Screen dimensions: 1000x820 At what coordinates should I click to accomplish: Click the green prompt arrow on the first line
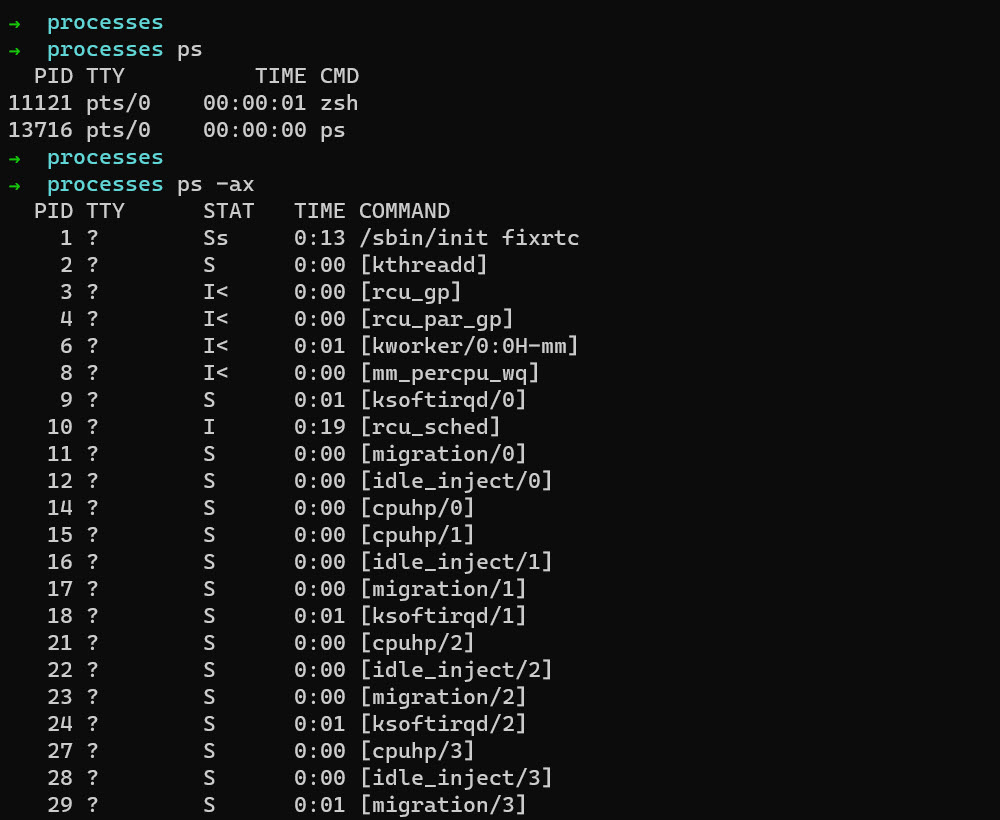(x=14, y=22)
